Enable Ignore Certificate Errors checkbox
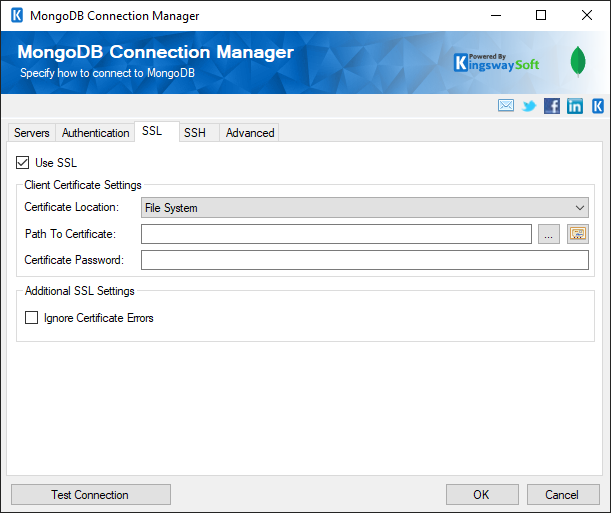Screen dimensions: 611x513 [x=32, y=317]
